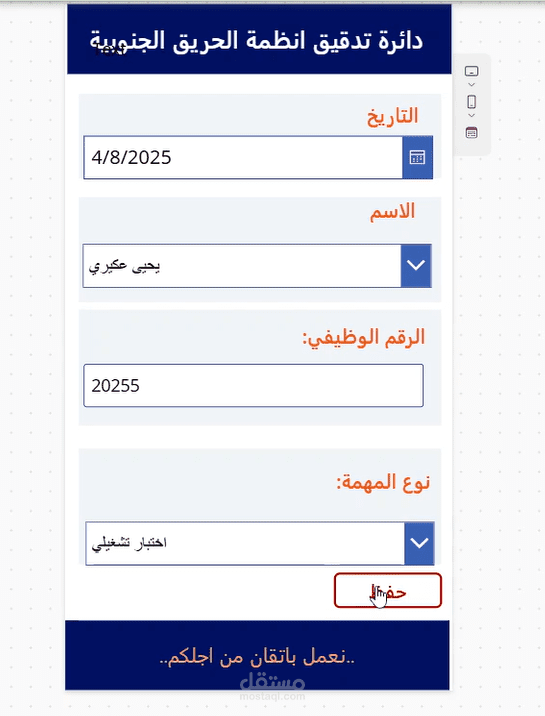Click the form layout icon in side toolbar
Viewport: 545px width, 716px height.
(x=472, y=133)
